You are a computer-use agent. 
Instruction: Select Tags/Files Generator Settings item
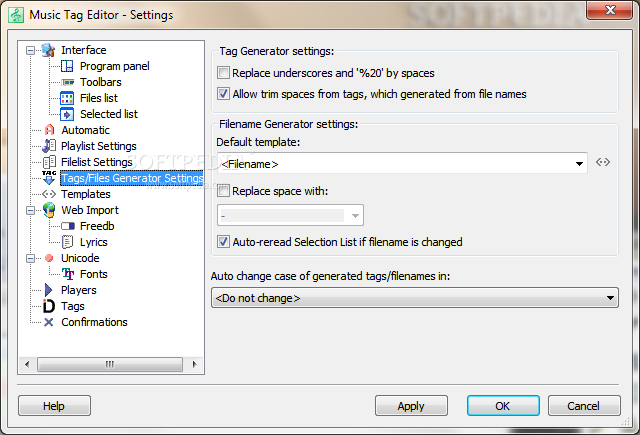coord(132,178)
